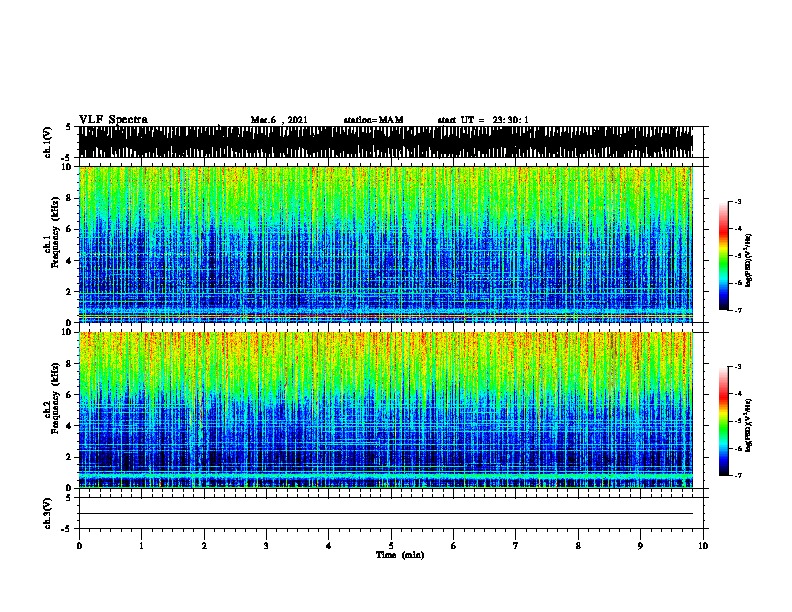The width and height of the screenshot is (792, 612).
Task: Click time axis tick label "2"
Action: pos(204,546)
